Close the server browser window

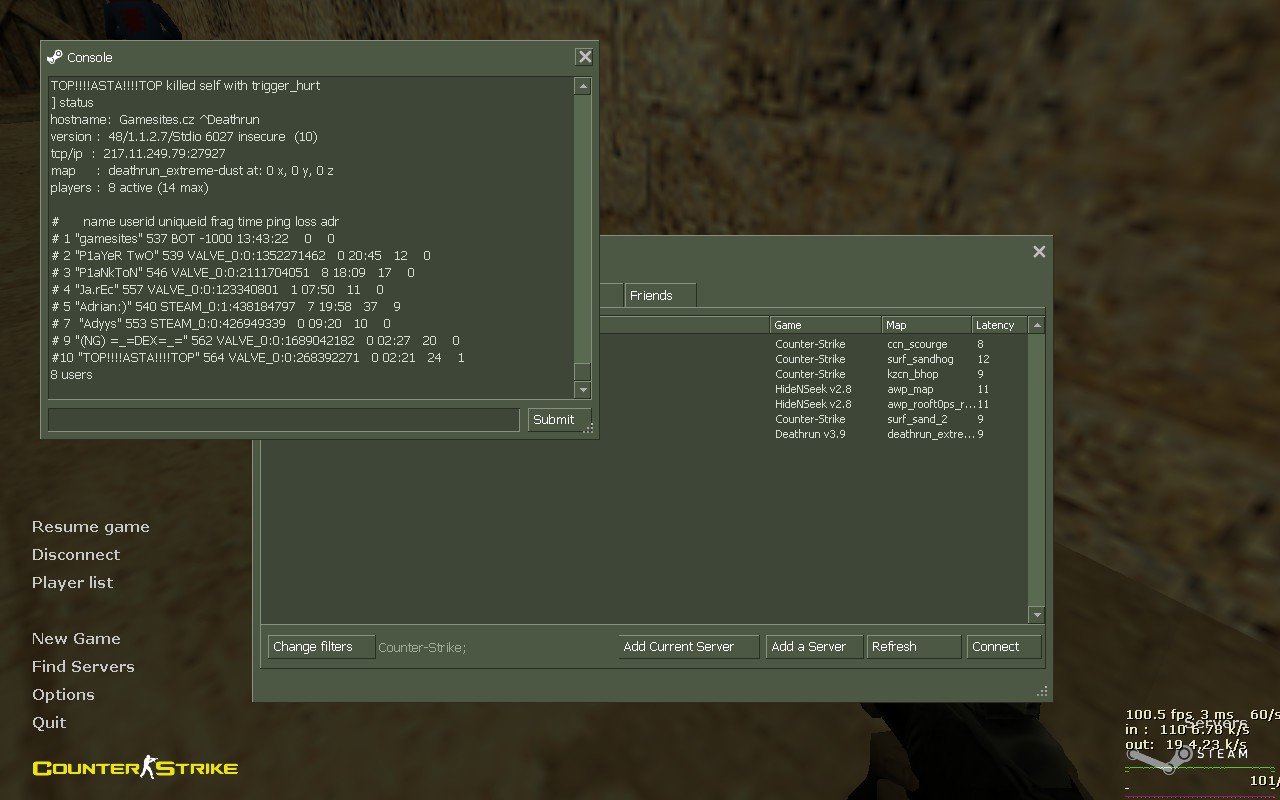(x=1039, y=252)
